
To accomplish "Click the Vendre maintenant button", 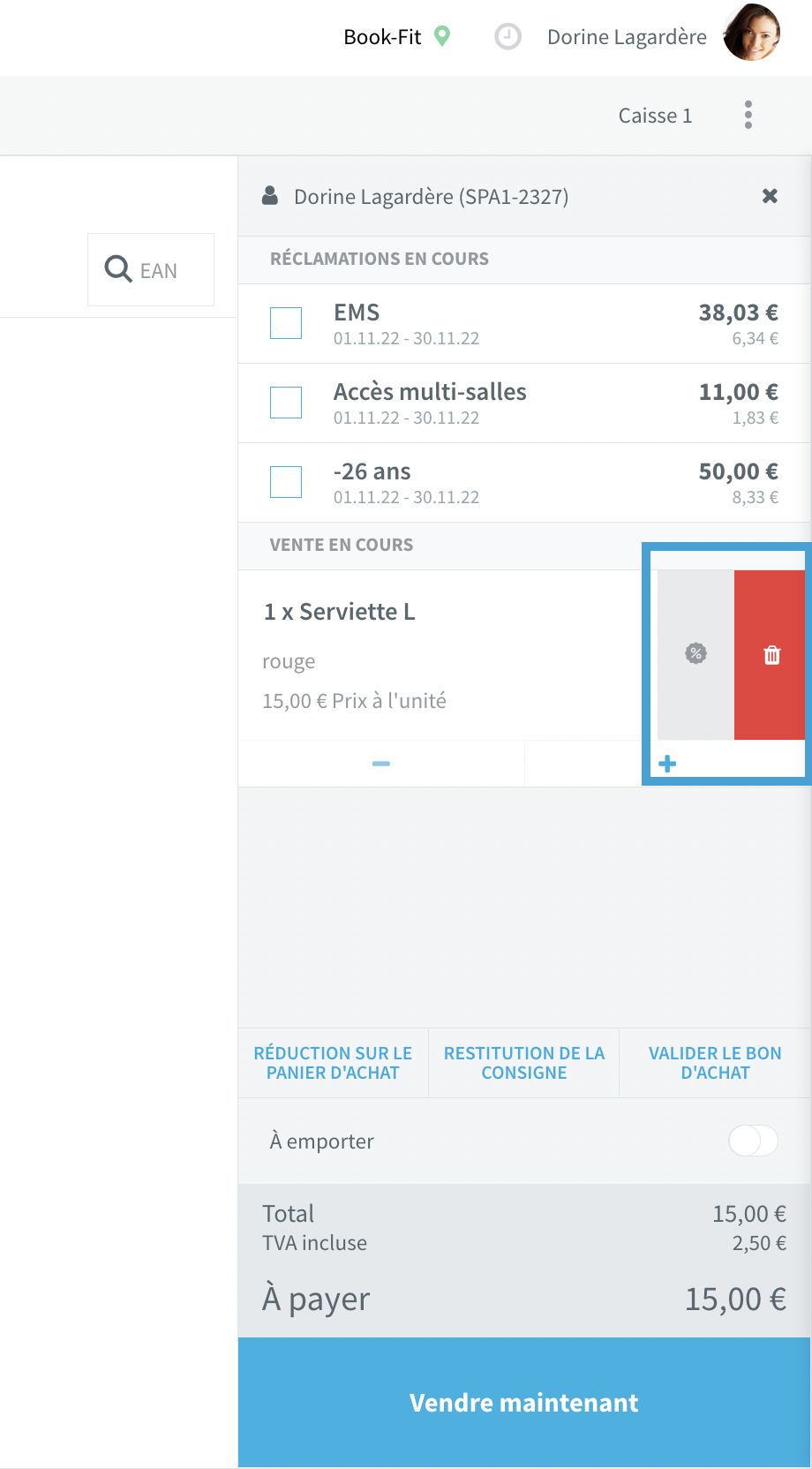I will click(x=524, y=1403).
